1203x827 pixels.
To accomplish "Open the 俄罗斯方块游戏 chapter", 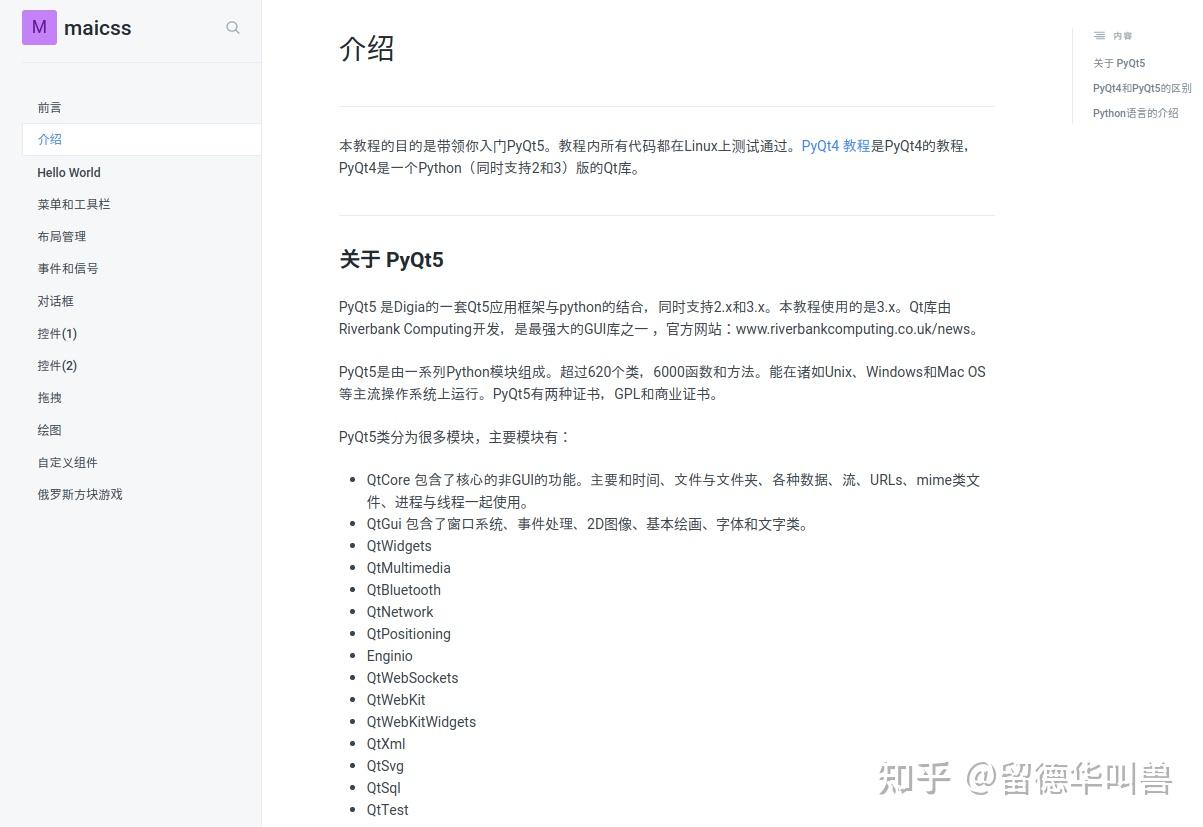I will (x=79, y=494).
